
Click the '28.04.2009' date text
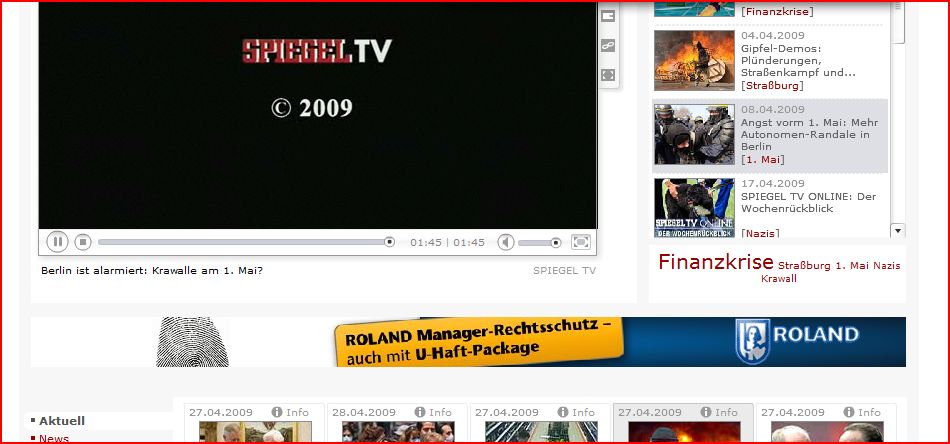tap(364, 413)
